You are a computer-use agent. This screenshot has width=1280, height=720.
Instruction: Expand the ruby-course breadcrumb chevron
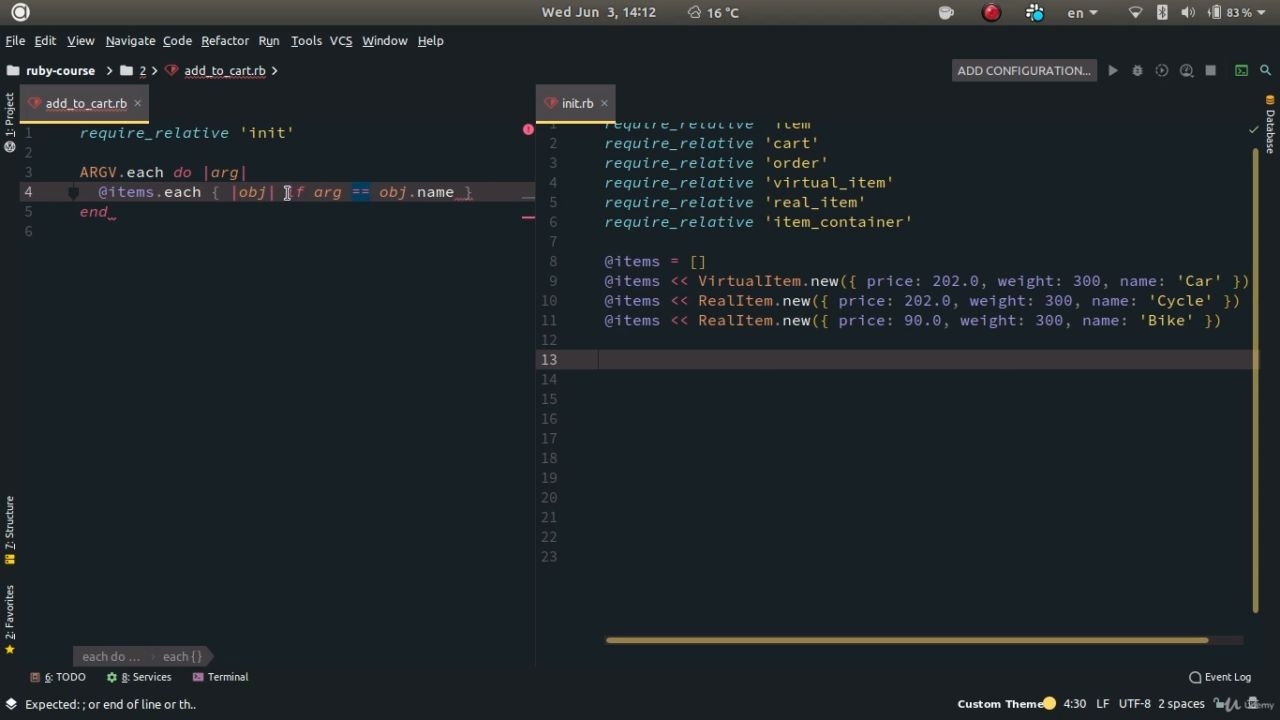(109, 71)
